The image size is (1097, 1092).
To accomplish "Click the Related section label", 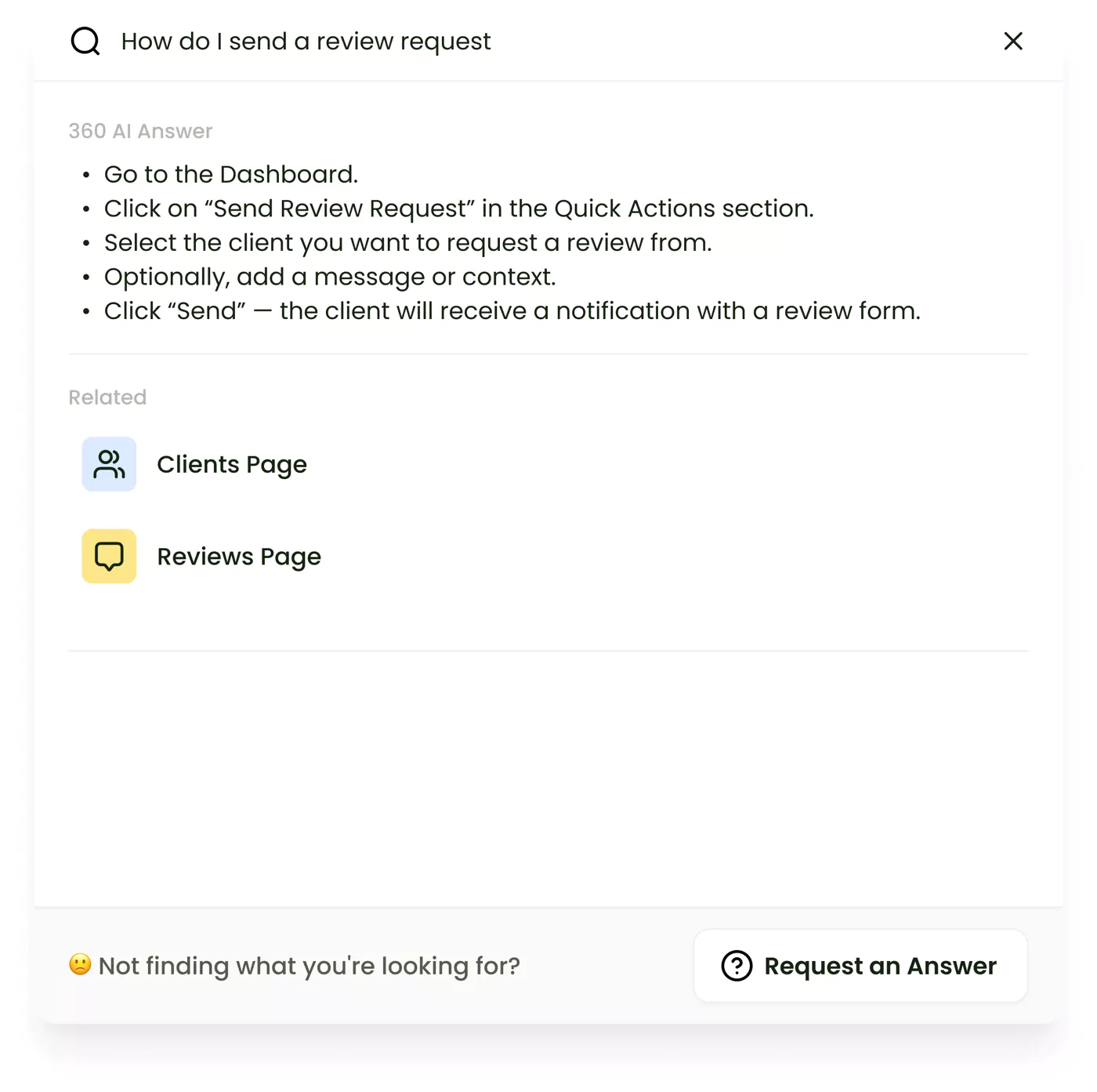I will pyautogui.click(x=107, y=397).
